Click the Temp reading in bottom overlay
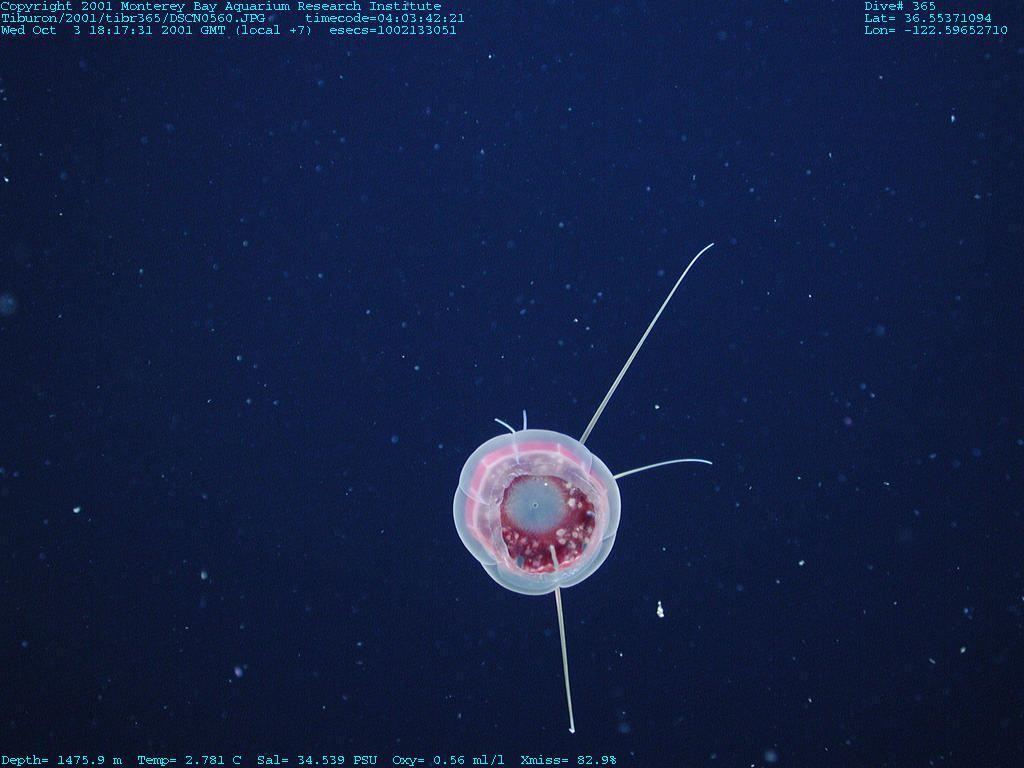The height and width of the screenshot is (768, 1024). coord(189,760)
